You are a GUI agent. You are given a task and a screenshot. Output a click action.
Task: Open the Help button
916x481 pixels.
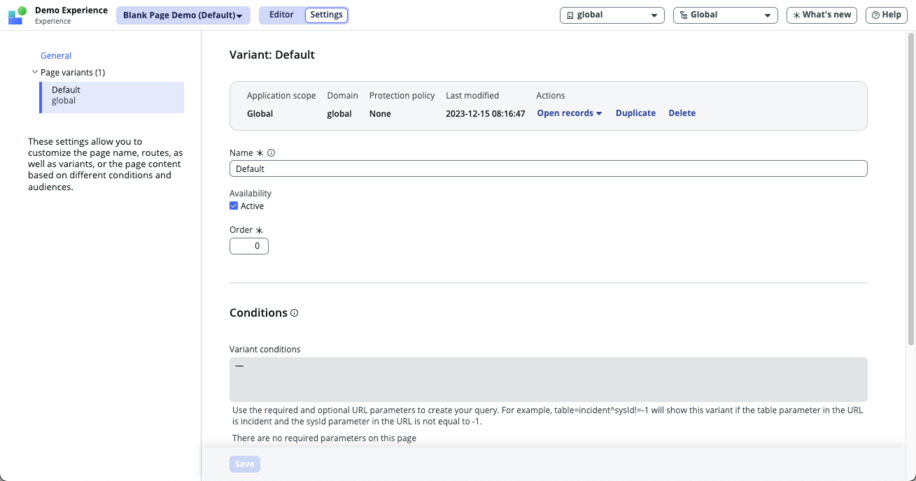(886, 15)
